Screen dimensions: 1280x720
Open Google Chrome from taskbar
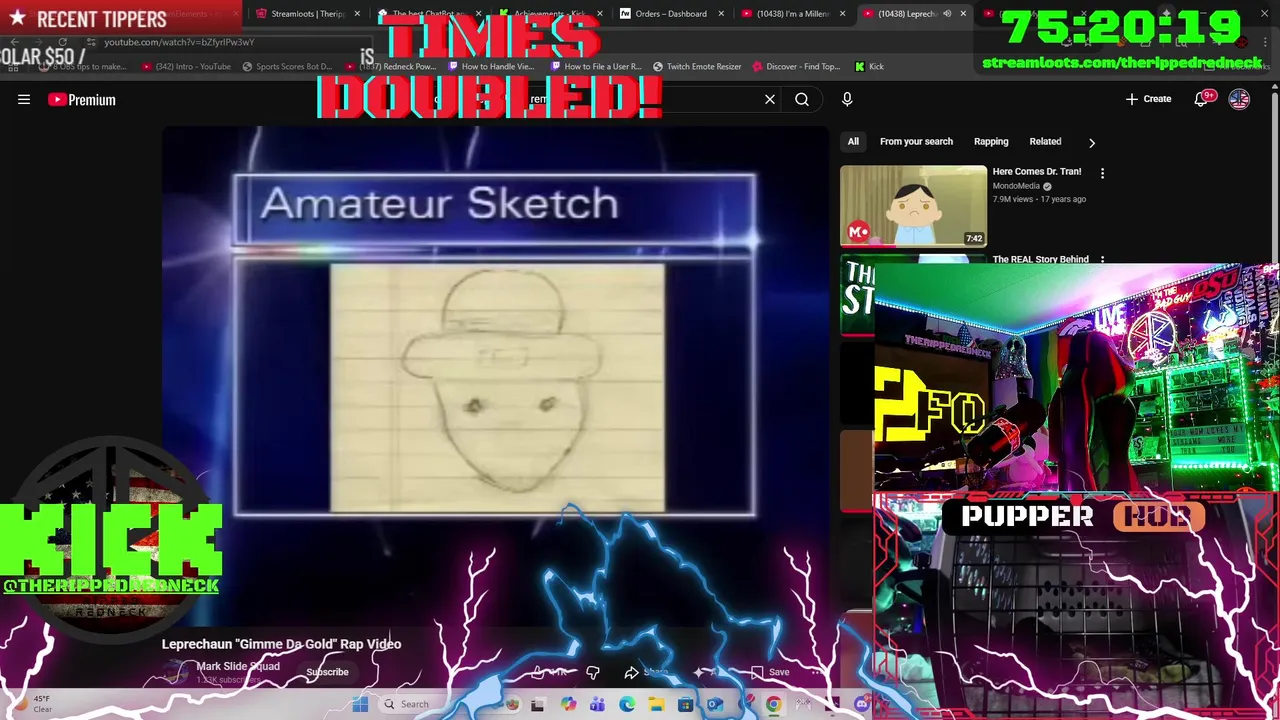tap(773, 704)
